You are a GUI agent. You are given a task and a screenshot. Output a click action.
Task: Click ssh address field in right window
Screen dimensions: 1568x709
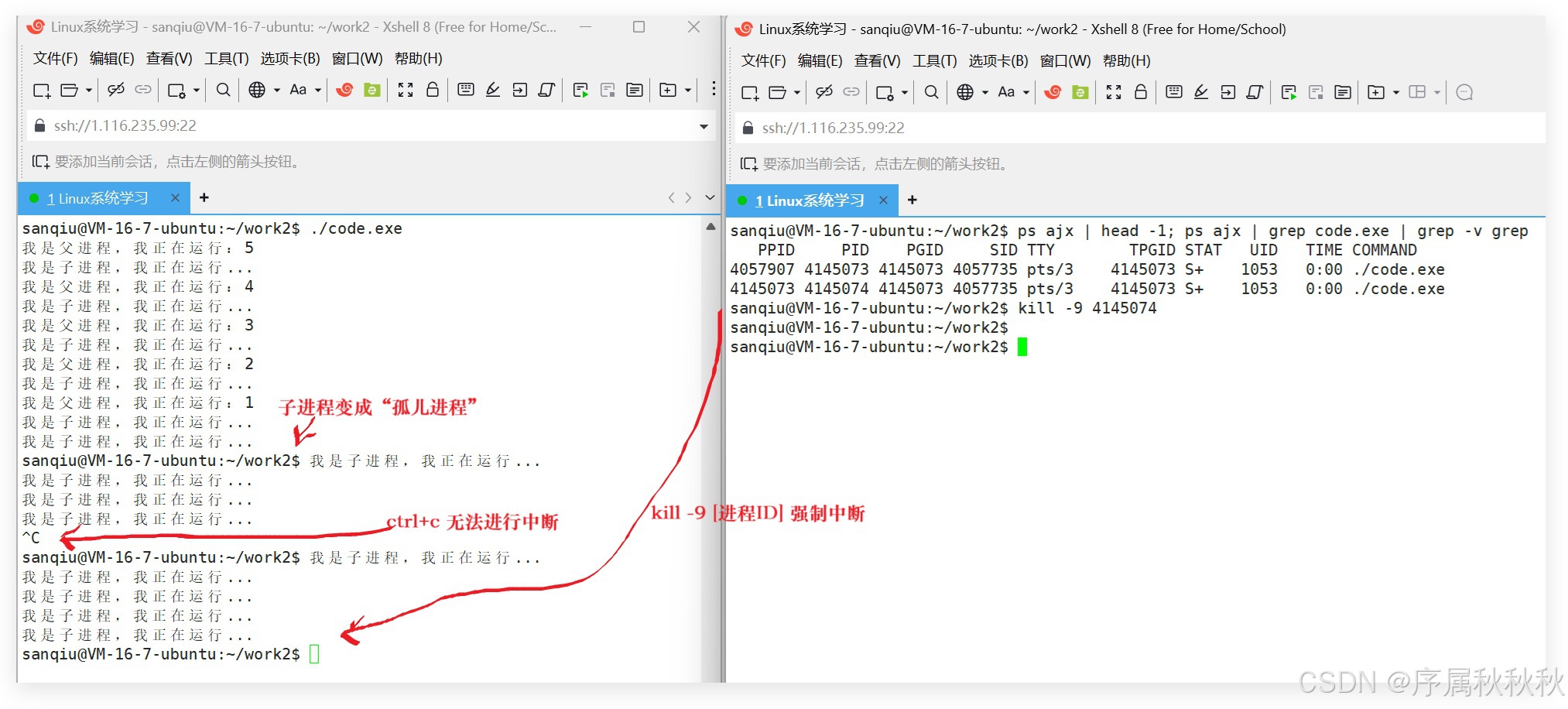click(1142, 128)
